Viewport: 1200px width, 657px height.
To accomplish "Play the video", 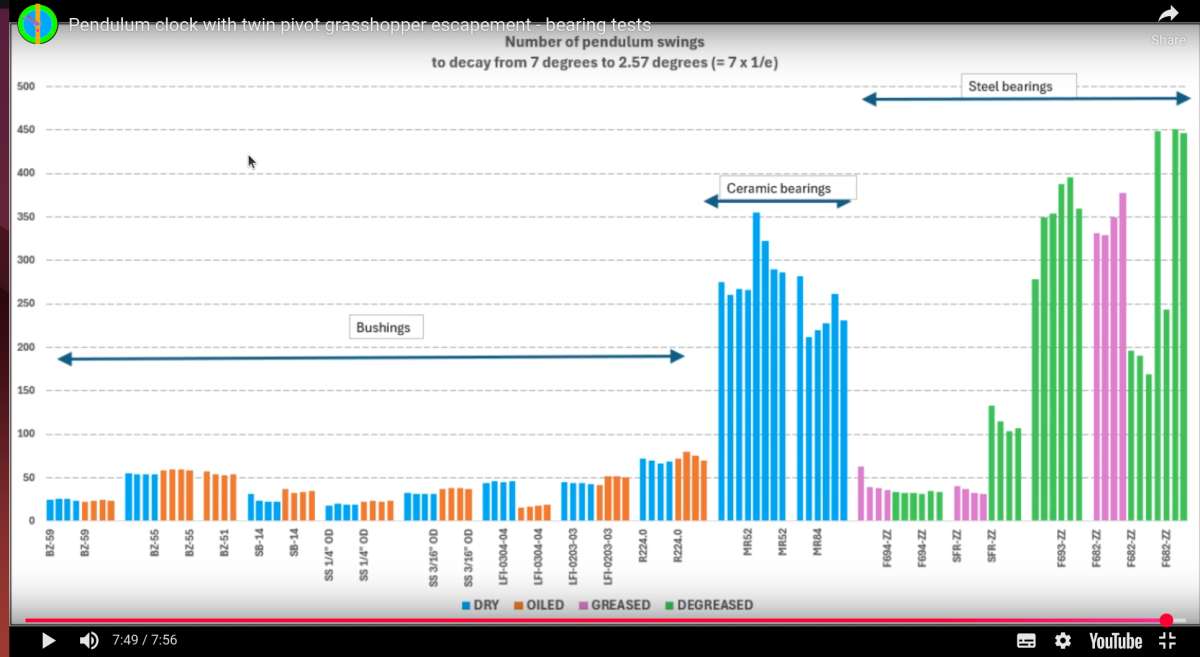I will (x=48, y=641).
